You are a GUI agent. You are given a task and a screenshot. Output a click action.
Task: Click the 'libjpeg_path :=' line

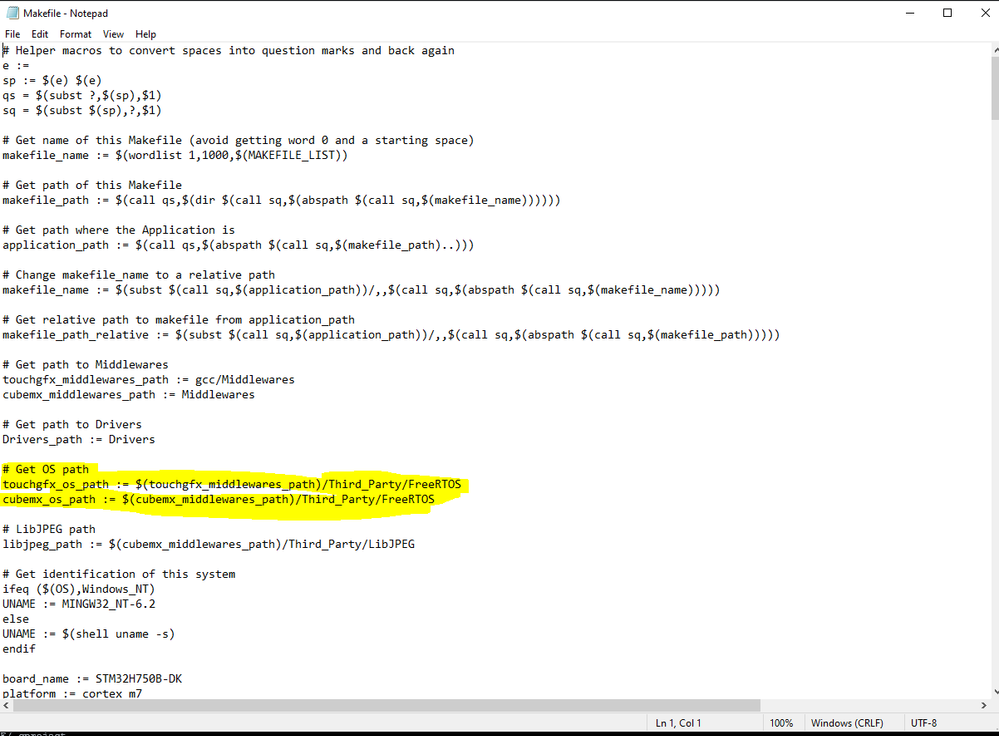[208, 544]
